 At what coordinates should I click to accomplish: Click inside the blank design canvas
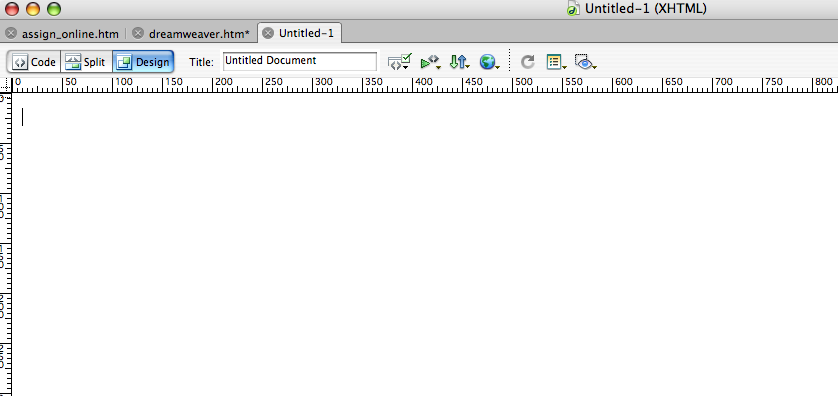point(425,245)
